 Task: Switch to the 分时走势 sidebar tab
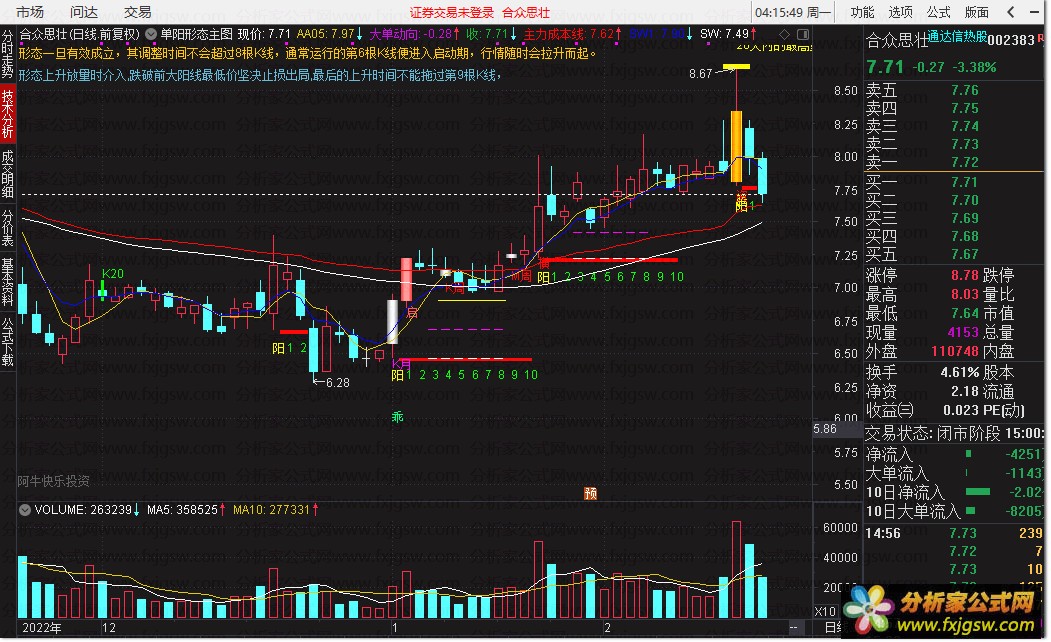click(7, 54)
